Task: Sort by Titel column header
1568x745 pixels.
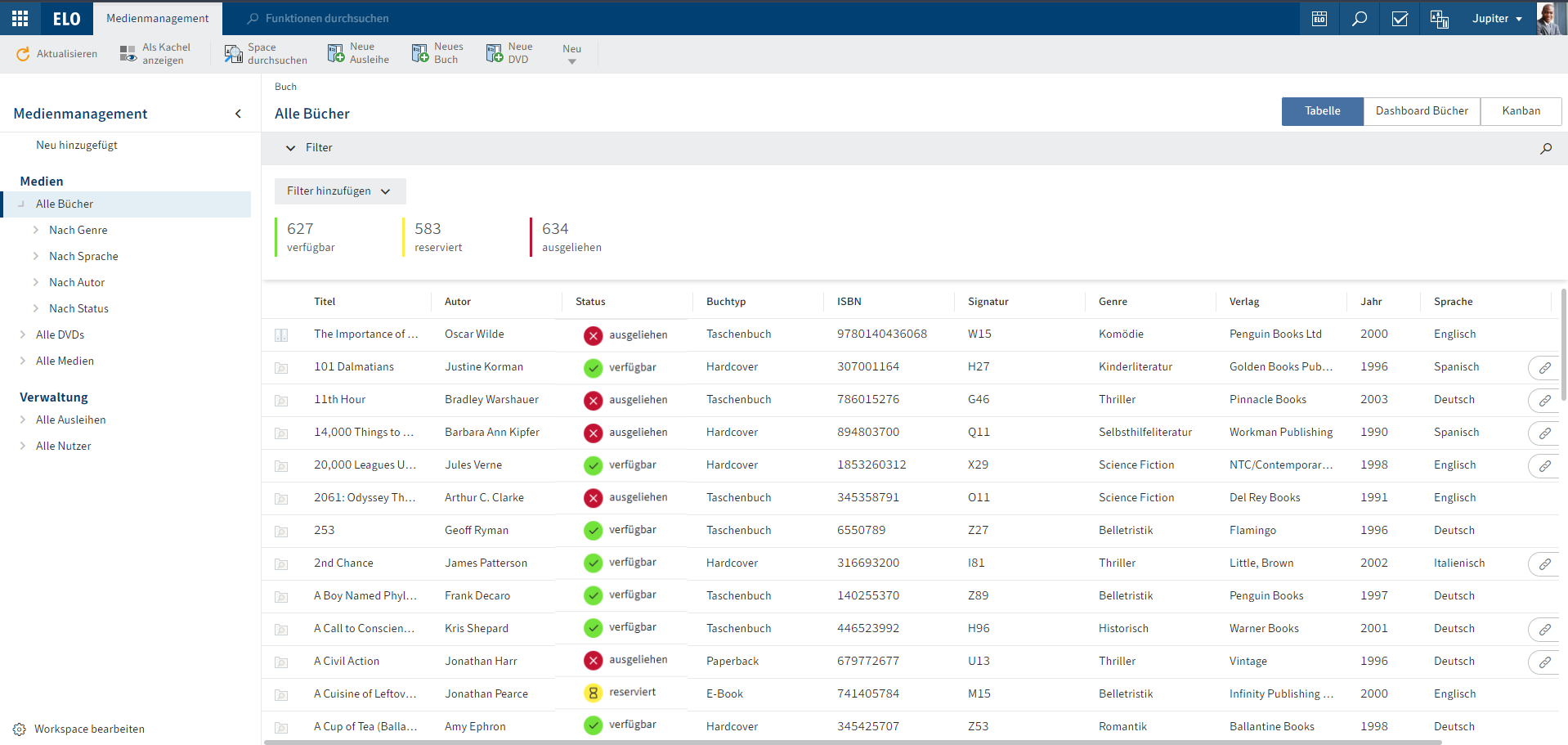Action: click(x=325, y=302)
